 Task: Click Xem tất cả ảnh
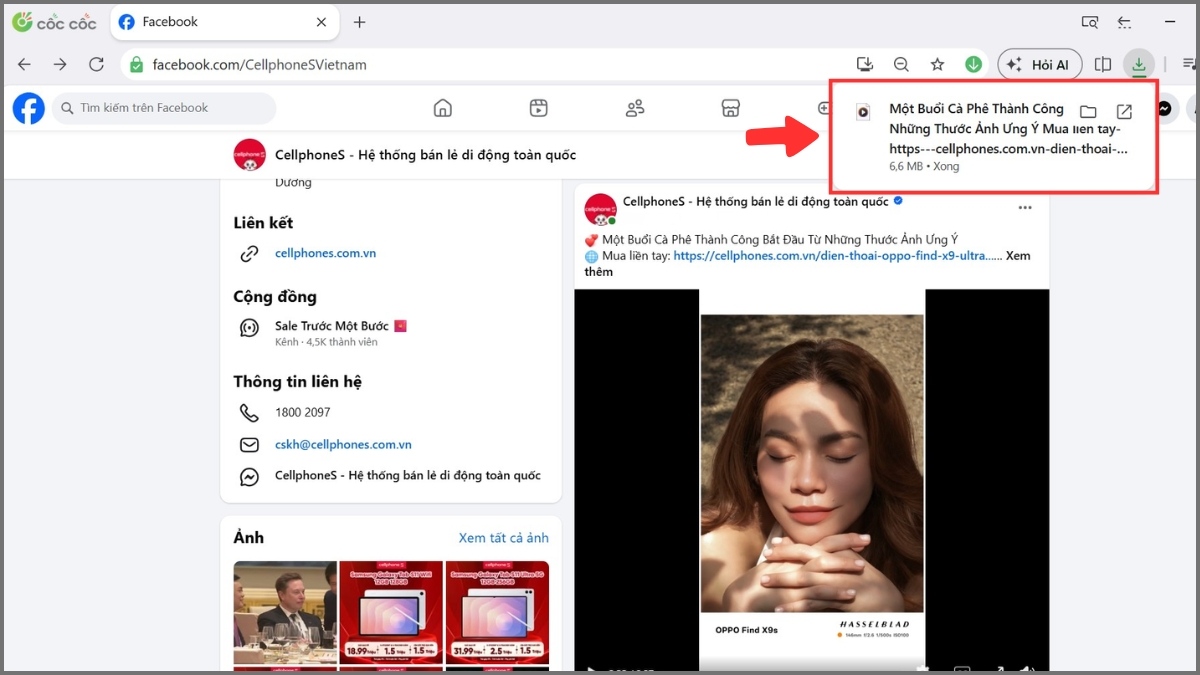[504, 538]
